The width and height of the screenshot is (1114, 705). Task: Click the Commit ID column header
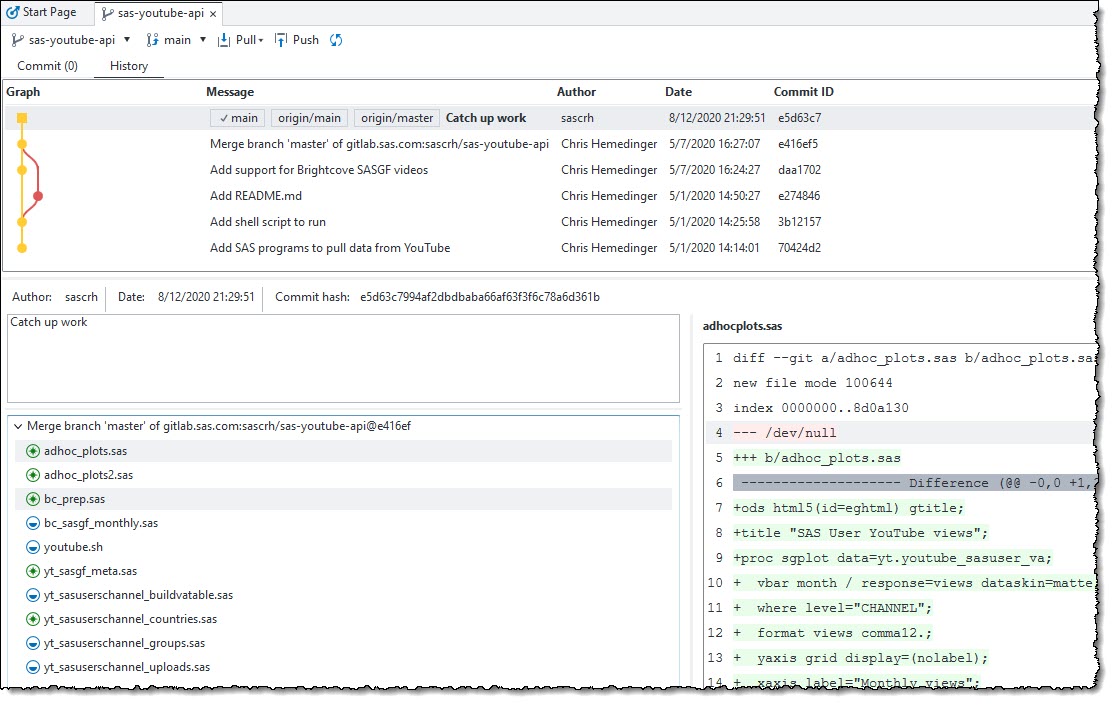coord(803,92)
